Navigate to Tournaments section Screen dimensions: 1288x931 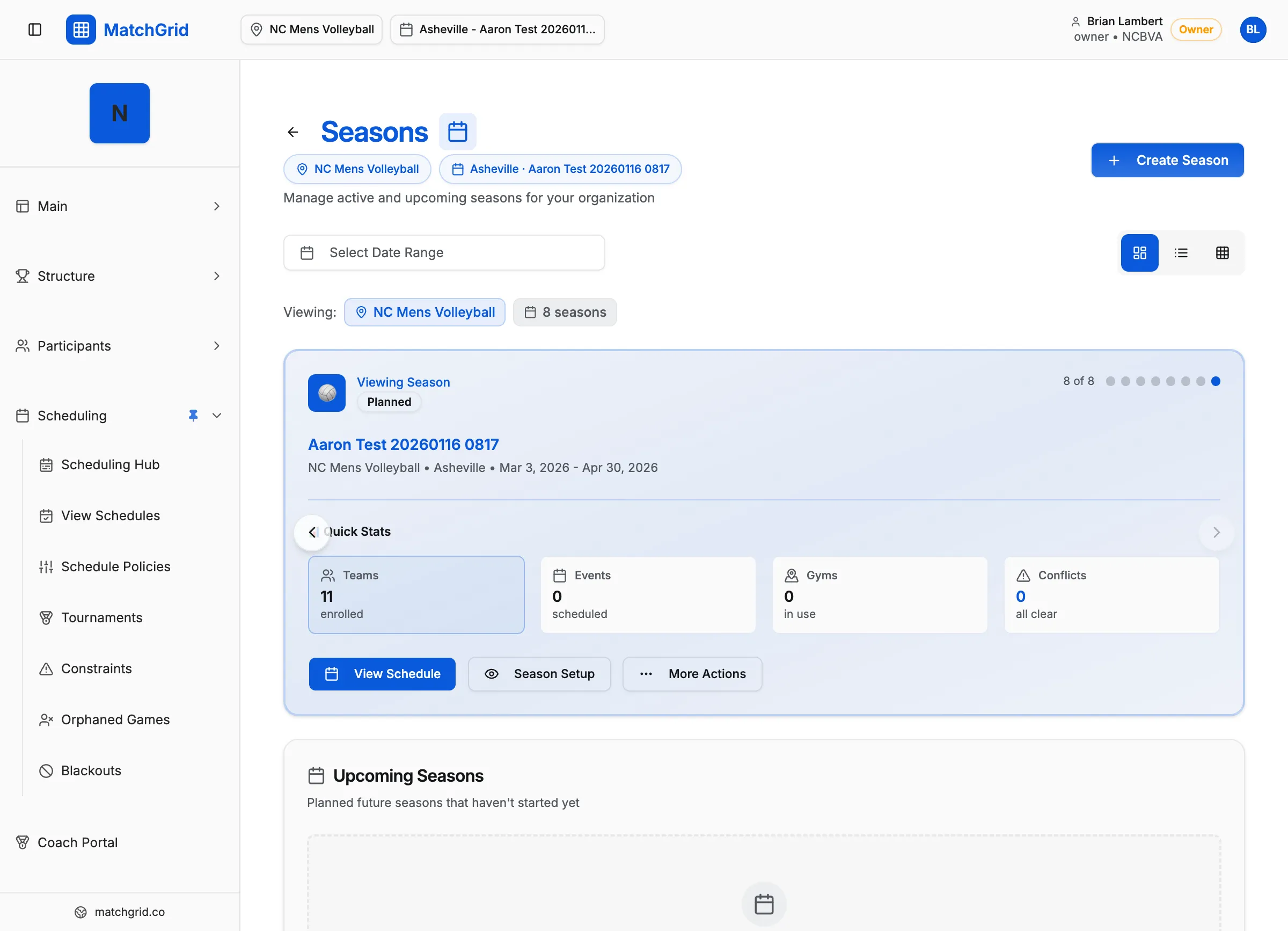click(x=101, y=617)
